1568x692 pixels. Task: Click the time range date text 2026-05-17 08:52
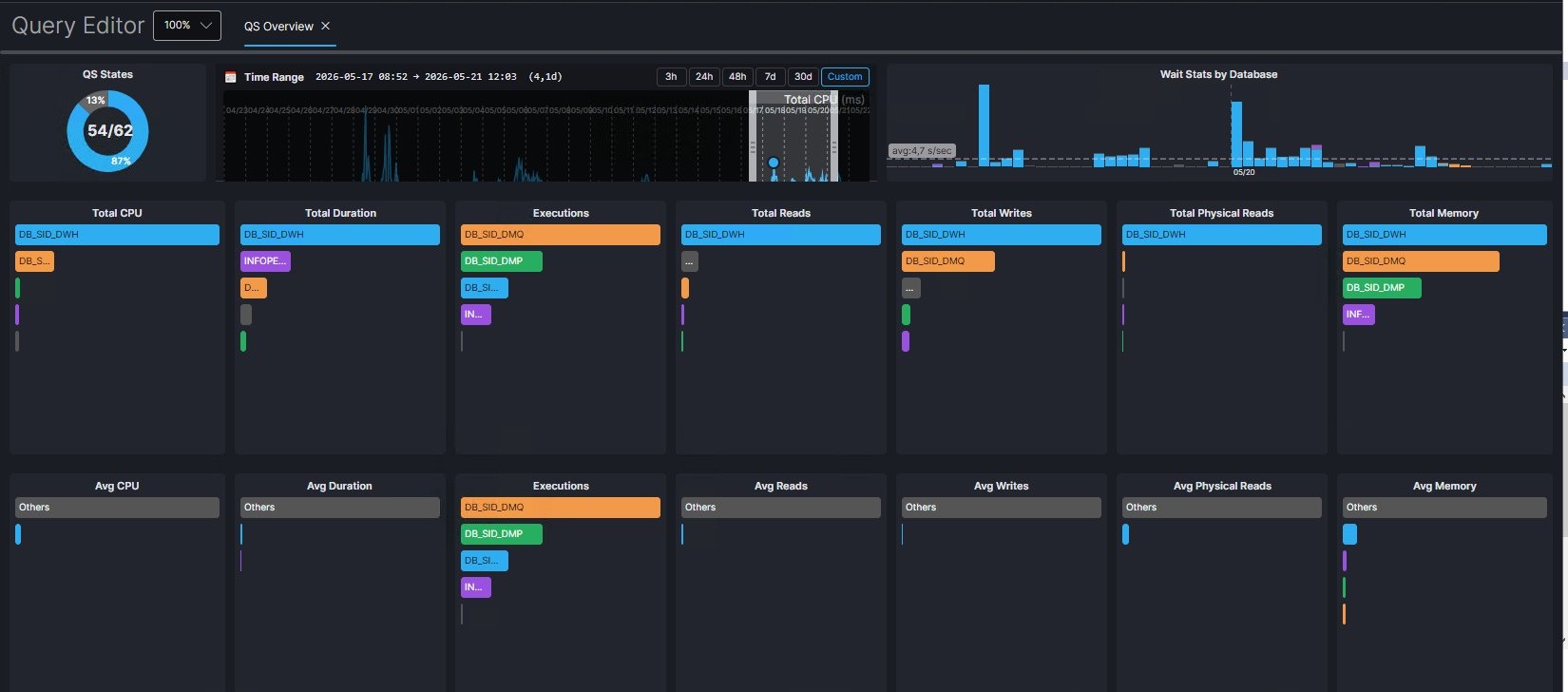pos(361,77)
